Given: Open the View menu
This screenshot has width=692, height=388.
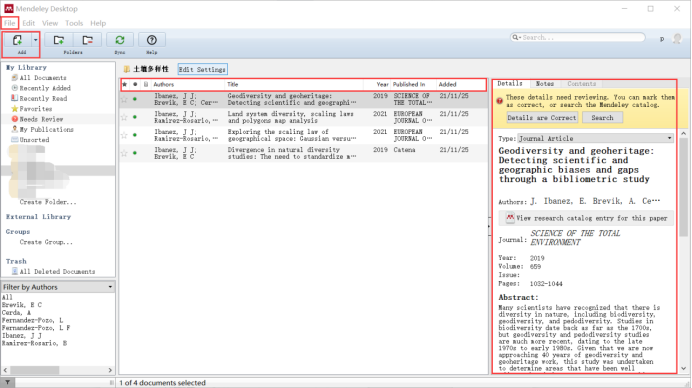Looking at the screenshot, I should (x=50, y=23).
